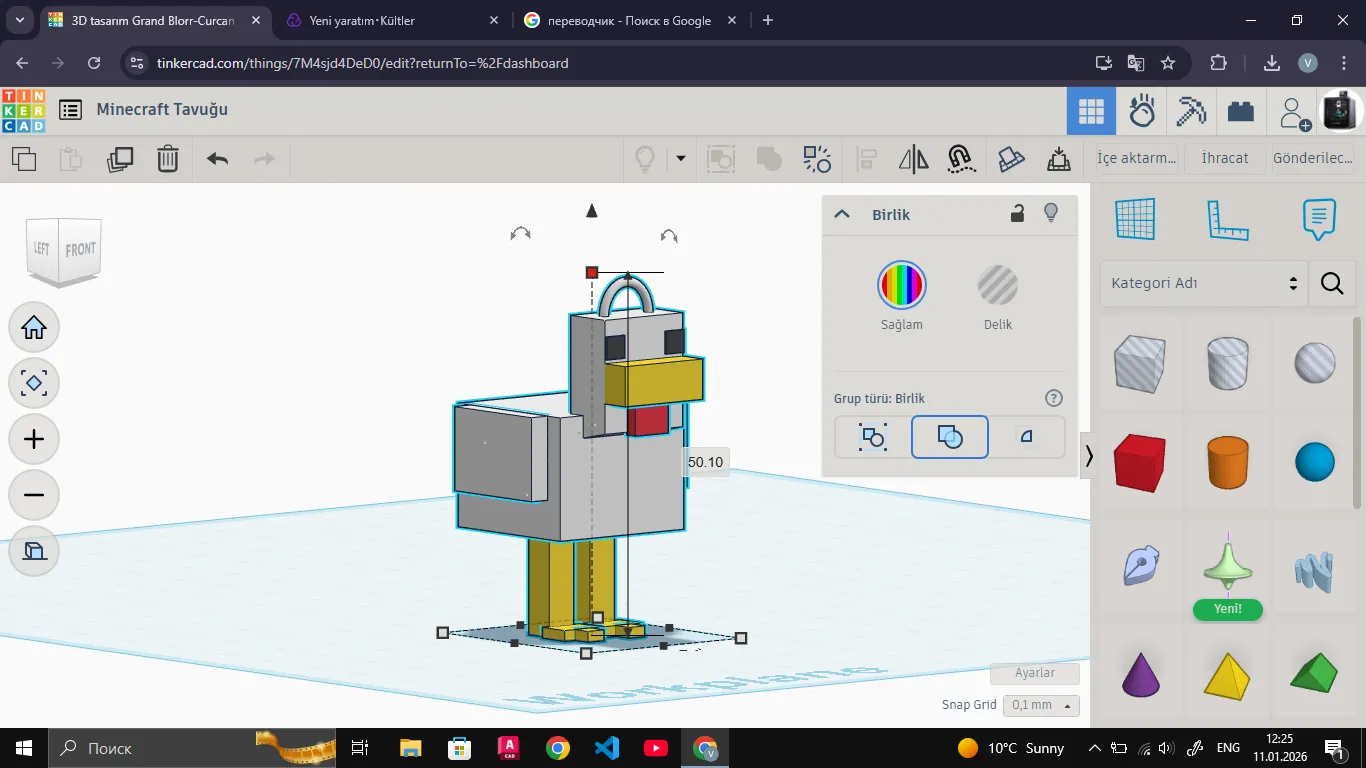Image resolution: width=1366 pixels, height=768 pixels.
Task: Select the Workplane tool in shapes panel
Action: (x=1135, y=219)
